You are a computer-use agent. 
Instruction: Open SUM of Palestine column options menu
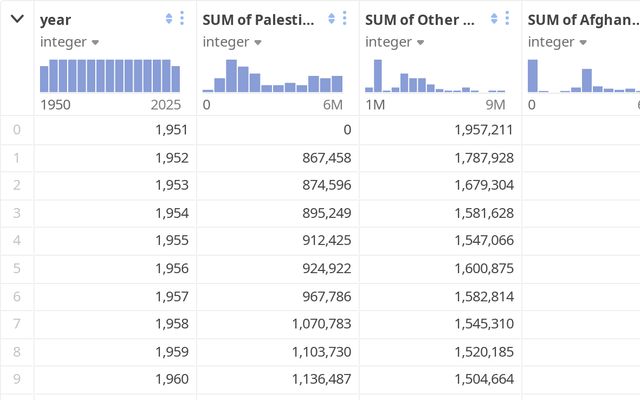(x=344, y=19)
